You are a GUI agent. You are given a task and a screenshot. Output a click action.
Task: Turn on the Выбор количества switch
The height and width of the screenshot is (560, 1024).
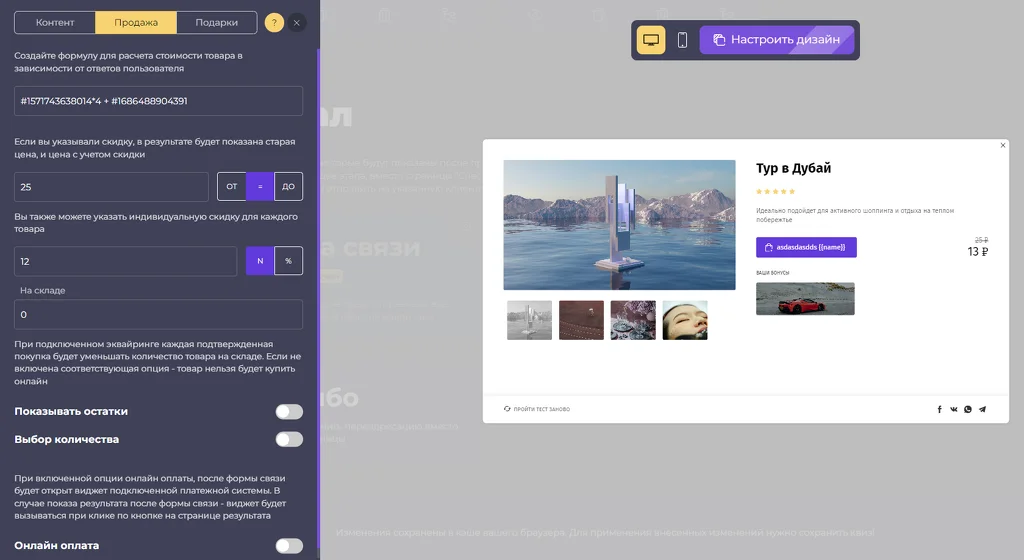[x=289, y=439]
